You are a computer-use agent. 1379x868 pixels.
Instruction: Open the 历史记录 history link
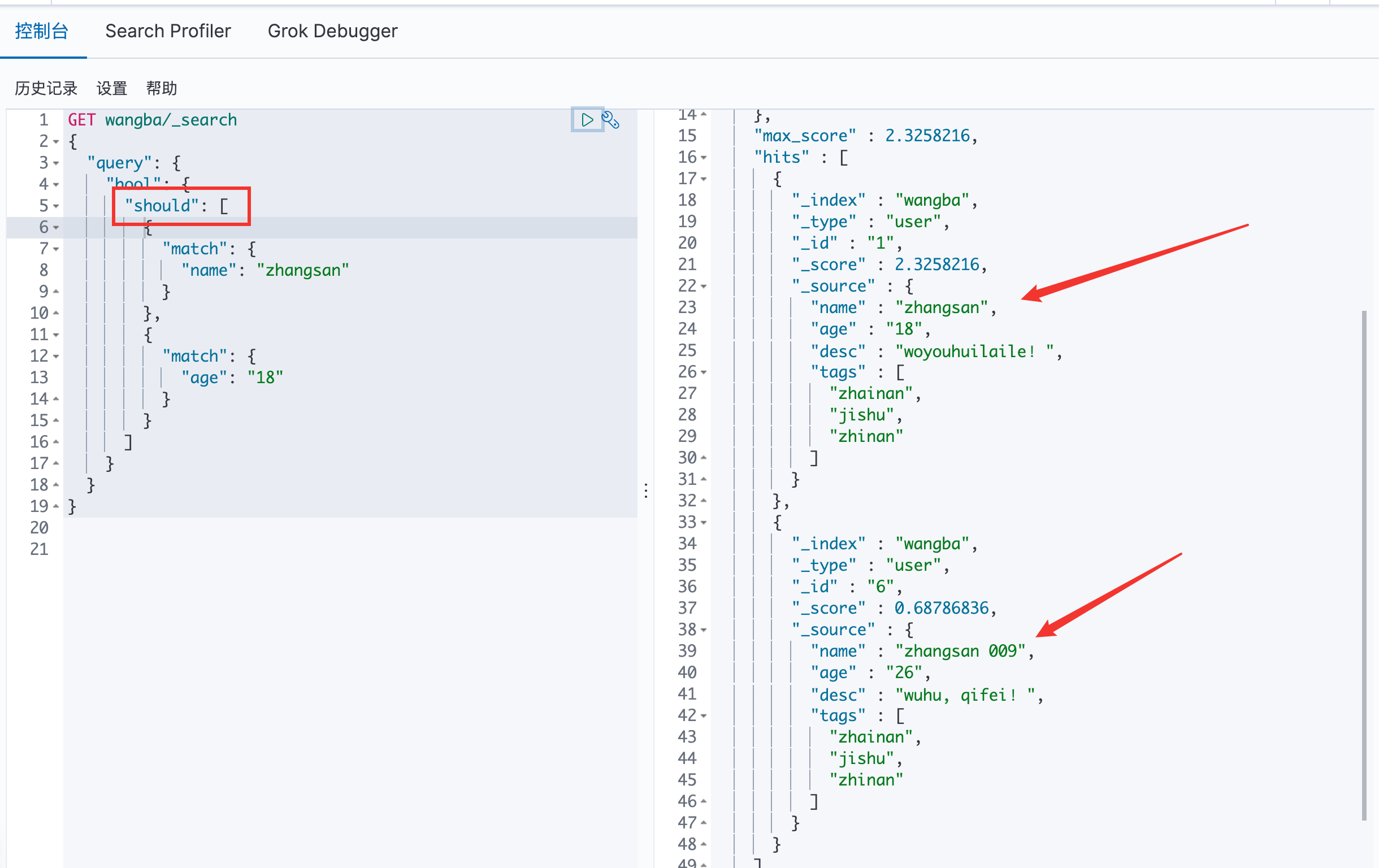pyautogui.click(x=46, y=88)
